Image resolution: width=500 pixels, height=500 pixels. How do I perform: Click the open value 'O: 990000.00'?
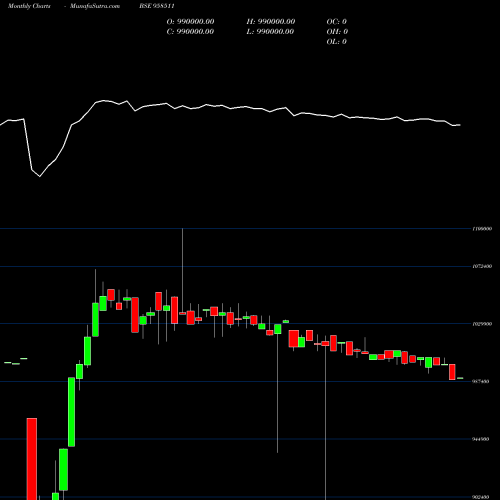pos(190,22)
